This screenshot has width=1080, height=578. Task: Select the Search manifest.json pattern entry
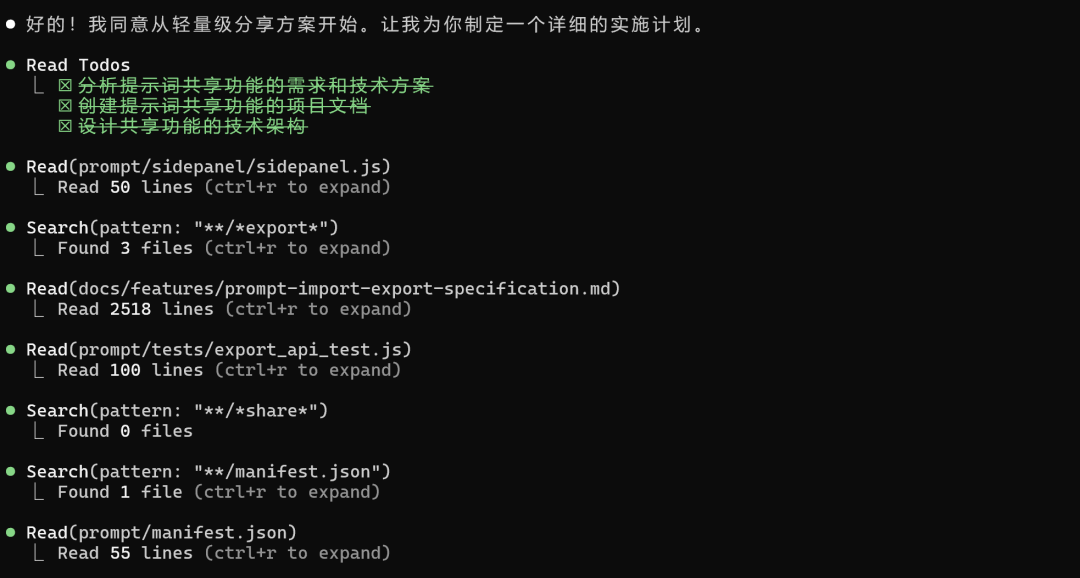tap(209, 472)
